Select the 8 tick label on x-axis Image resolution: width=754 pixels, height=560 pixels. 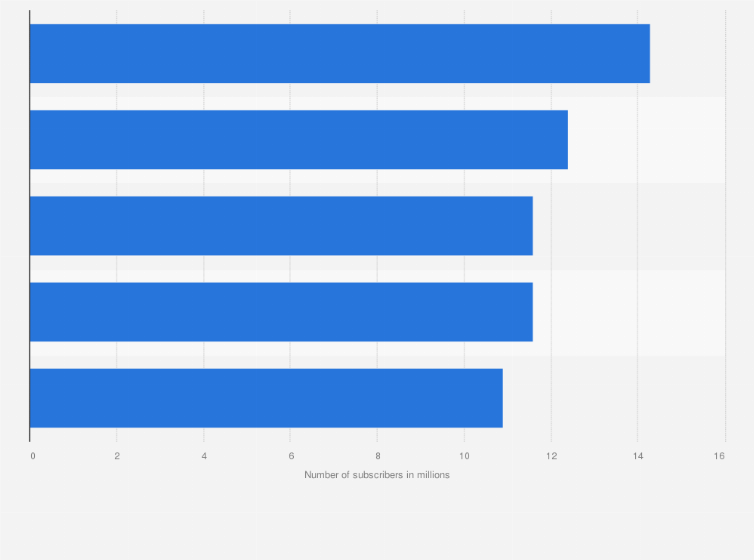pyautogui.click(x=378, y=456)
